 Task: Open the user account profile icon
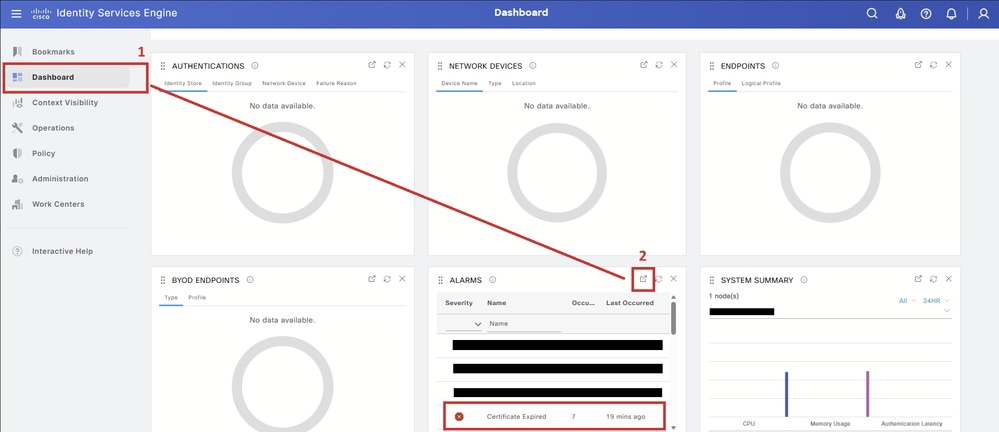pos(983,13)
